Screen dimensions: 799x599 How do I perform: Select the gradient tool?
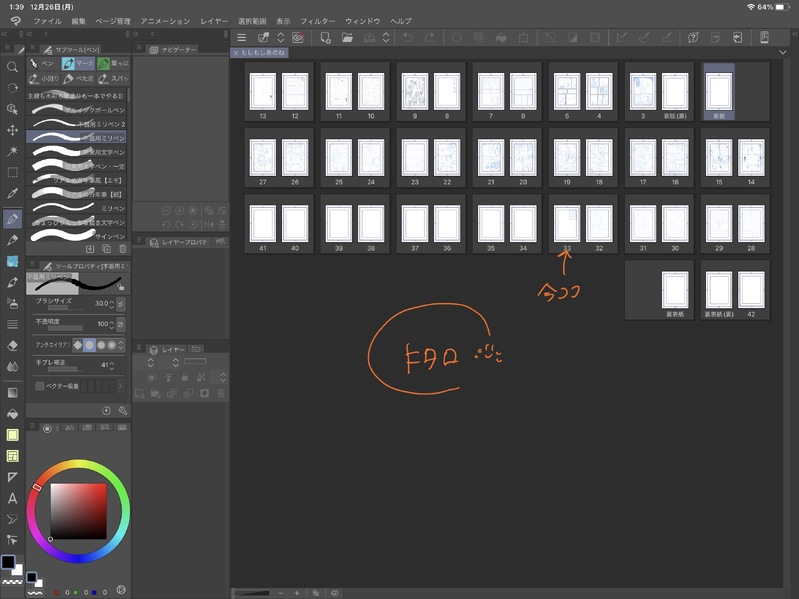12,393
